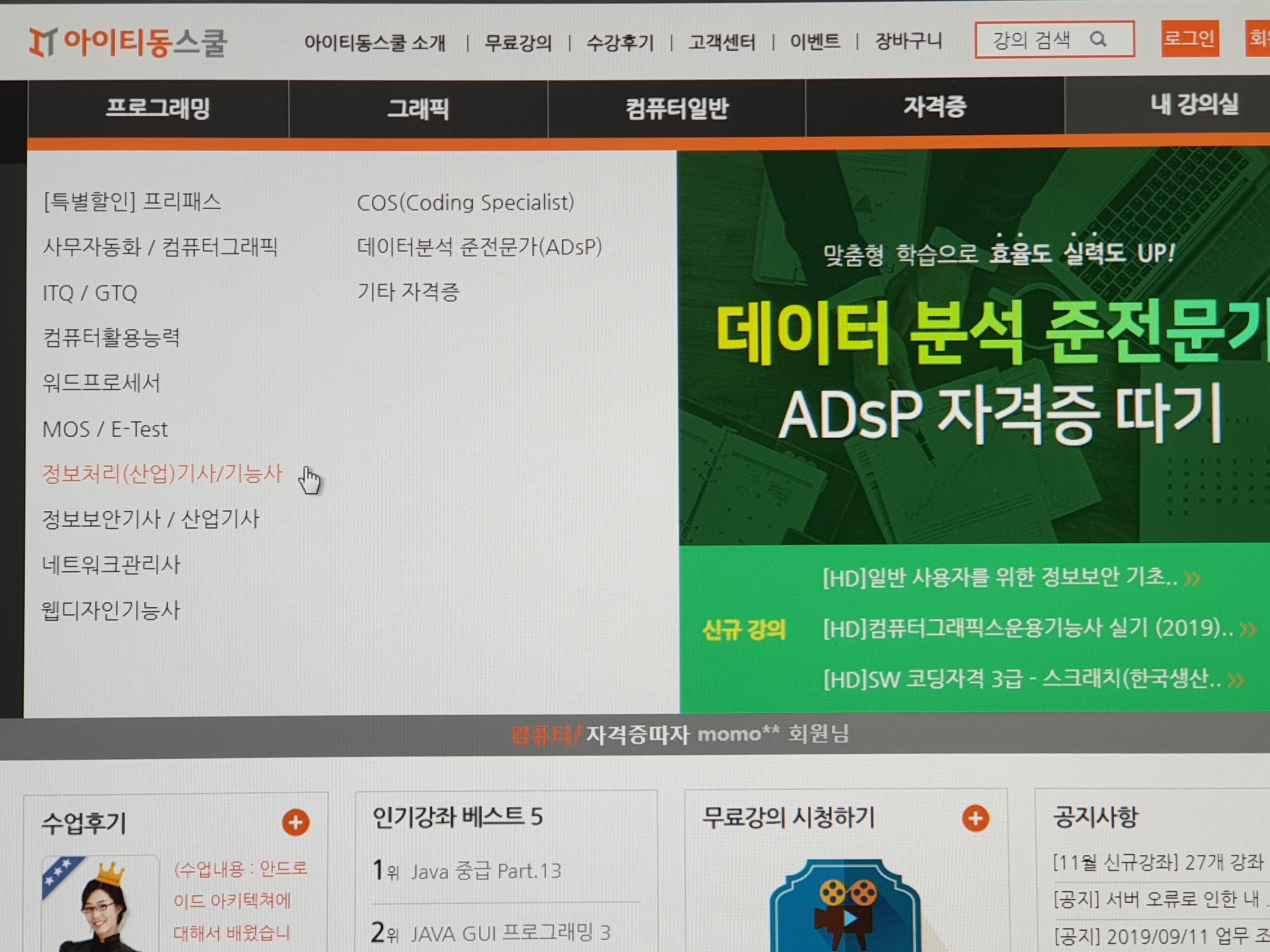Open notice [11월 신규강좌] 27개 강좌

coord(1158,863)
